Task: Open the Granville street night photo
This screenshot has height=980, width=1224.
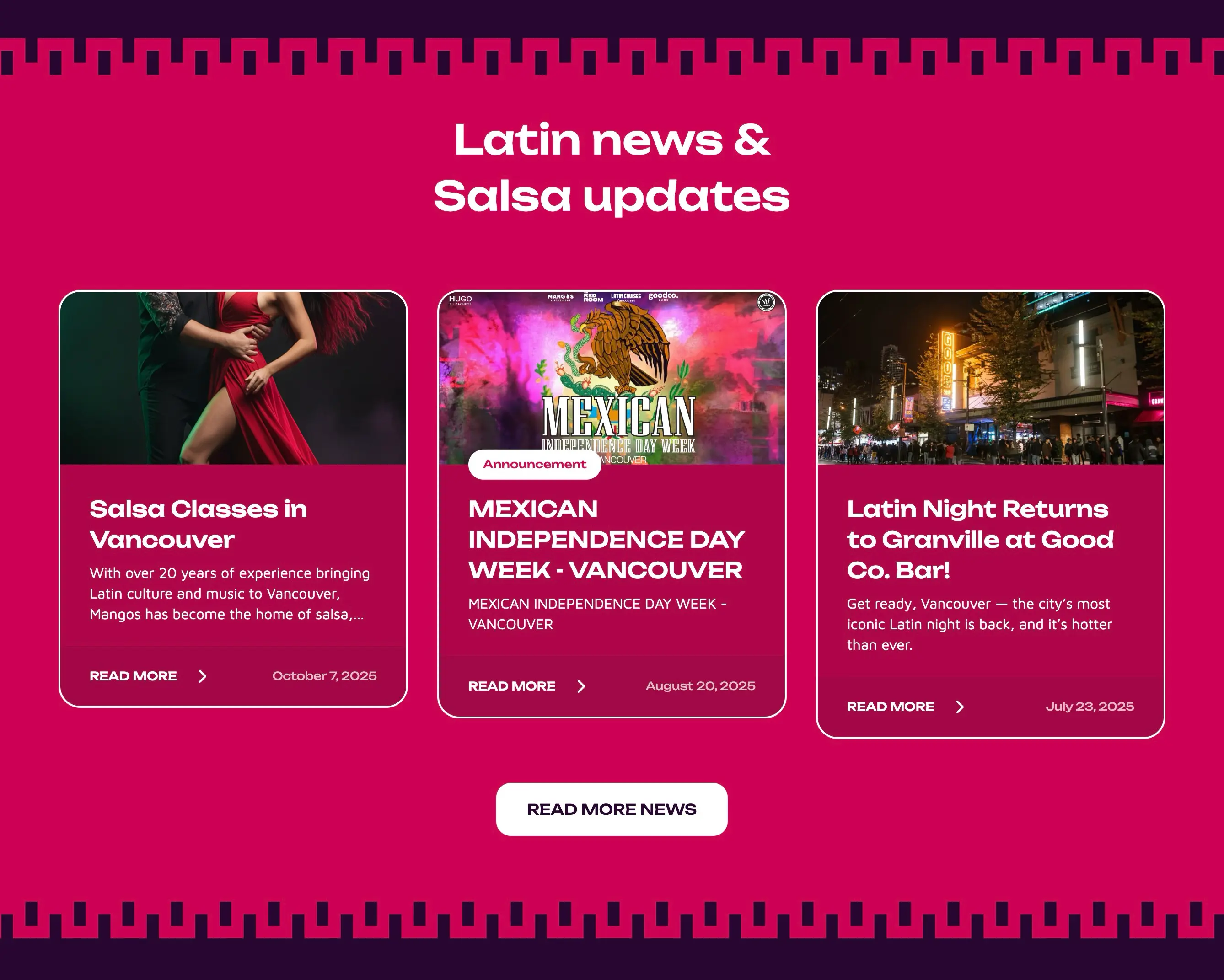Action: (991, 378)
